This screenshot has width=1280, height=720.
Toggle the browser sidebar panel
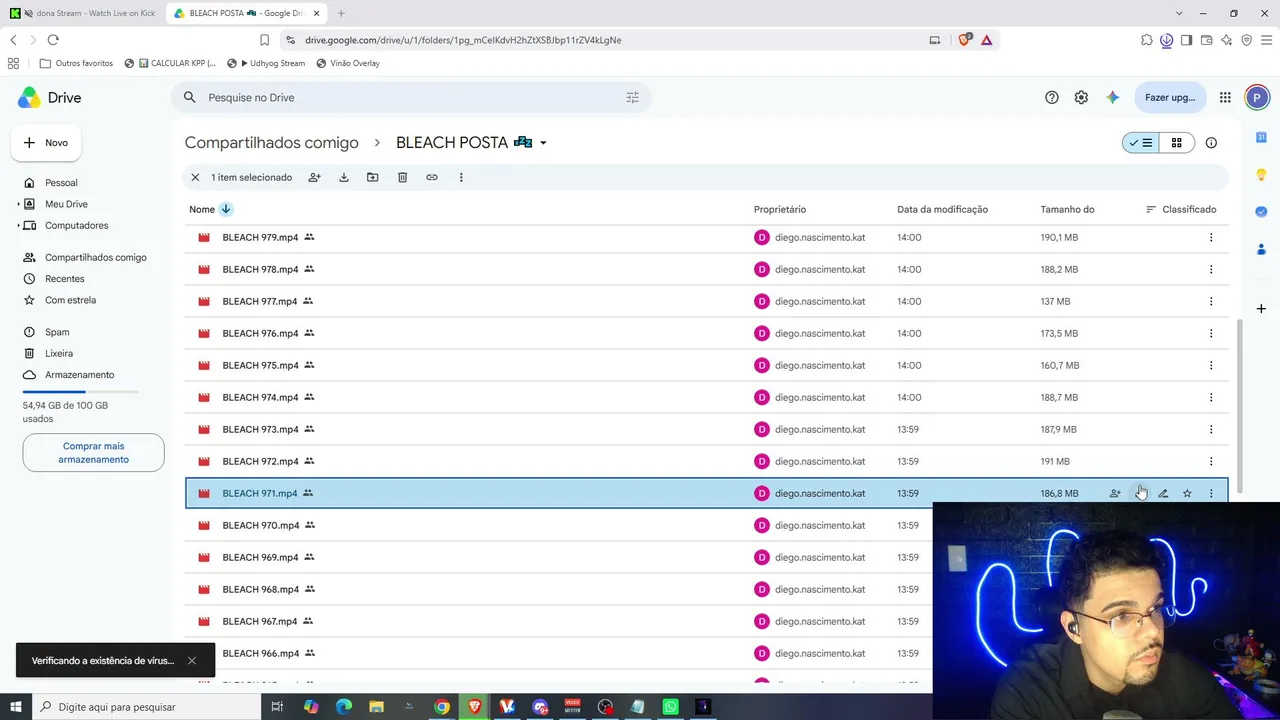pos(1186,40)
